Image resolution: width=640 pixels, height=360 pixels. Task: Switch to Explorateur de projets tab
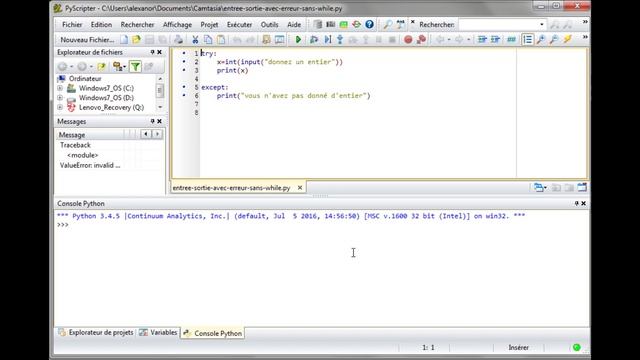(96, 333)
